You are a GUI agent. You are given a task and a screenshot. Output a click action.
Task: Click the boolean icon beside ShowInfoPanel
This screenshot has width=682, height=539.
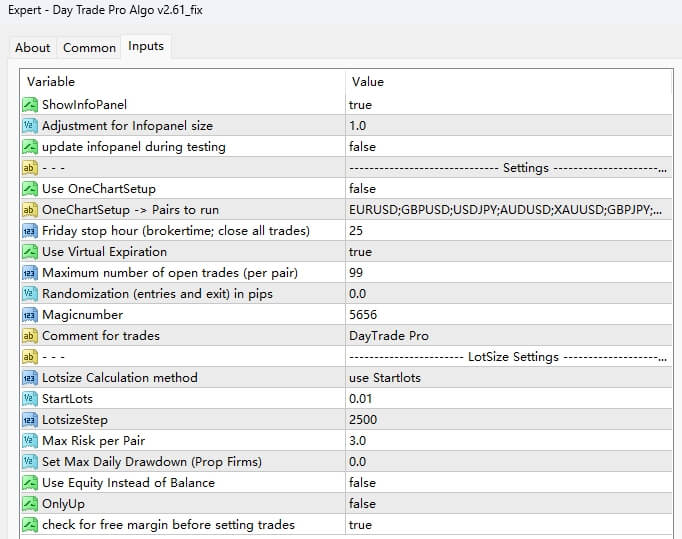click(x=29, y=105)
